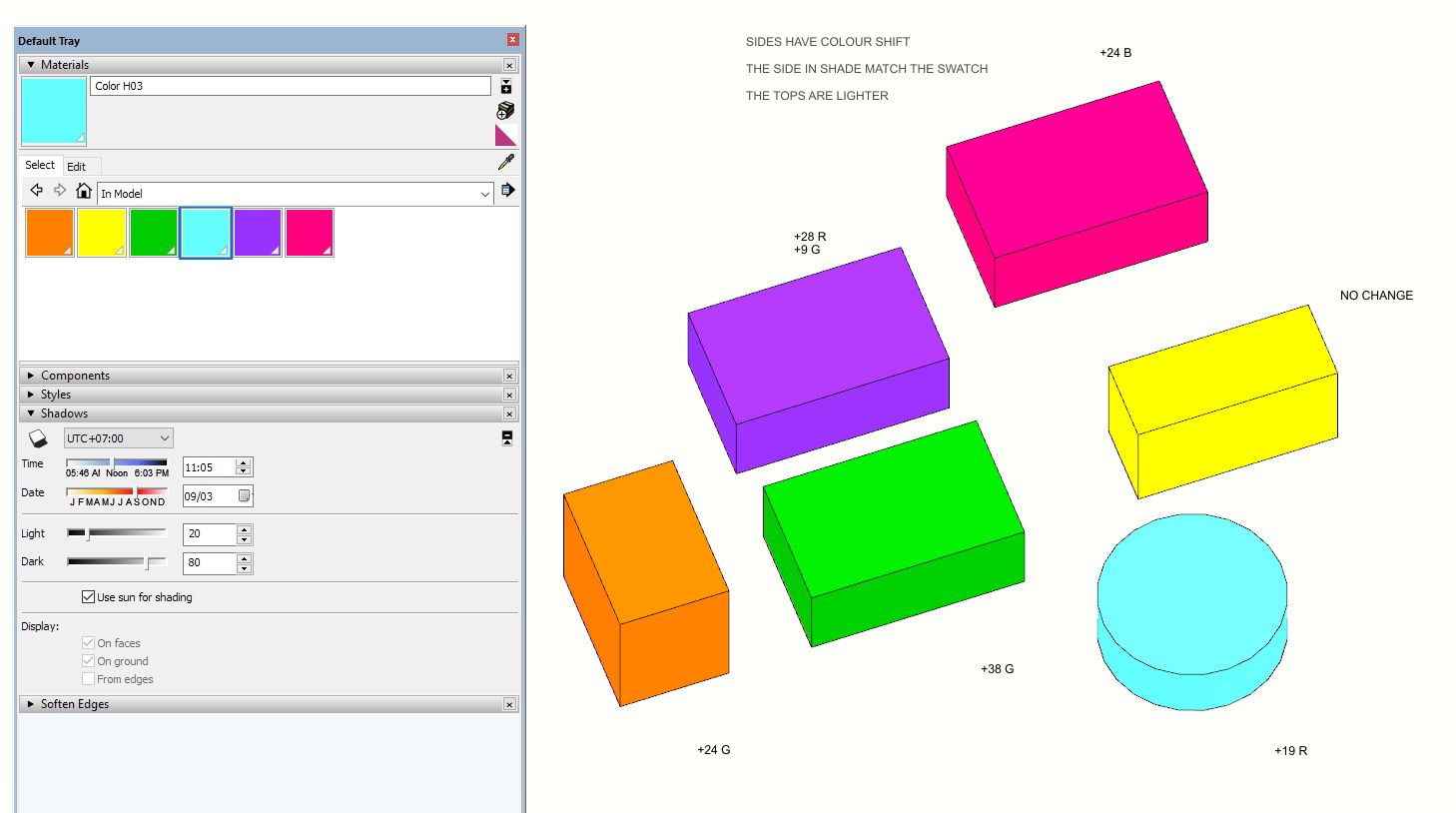Open the In Model materials dropdown
This screenshot has height=813, width=1456.
click(486, 193)
